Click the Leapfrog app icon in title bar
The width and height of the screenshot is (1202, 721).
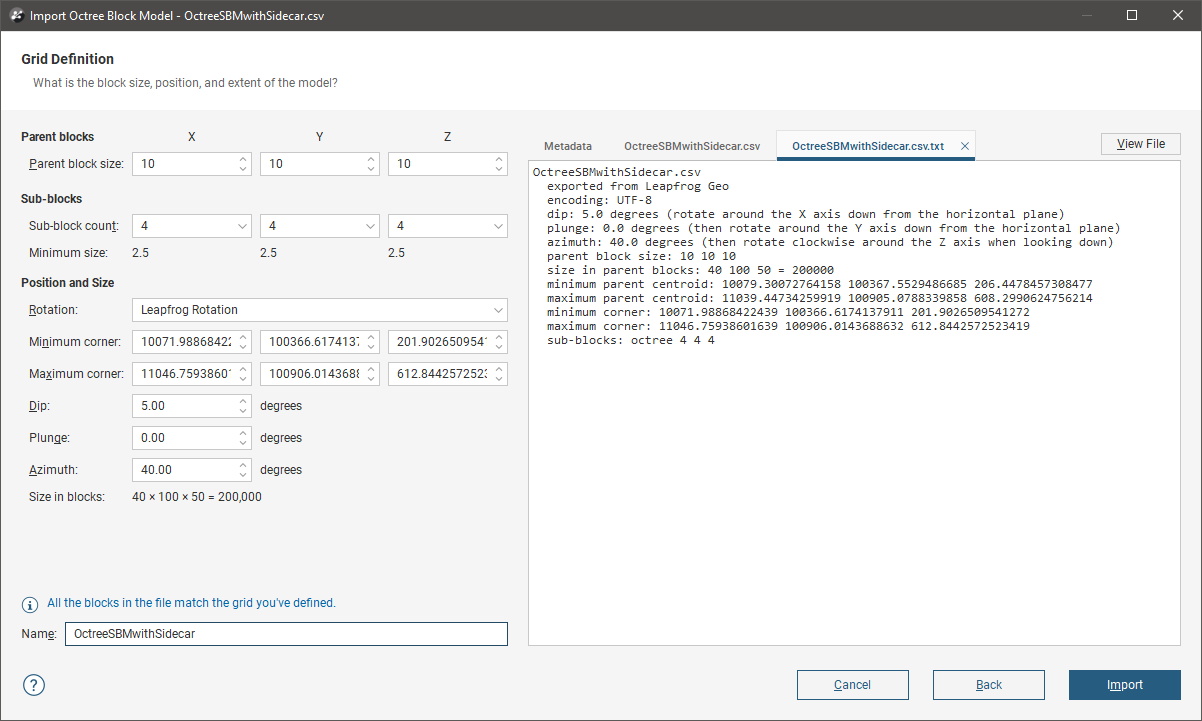coord(17,16)
